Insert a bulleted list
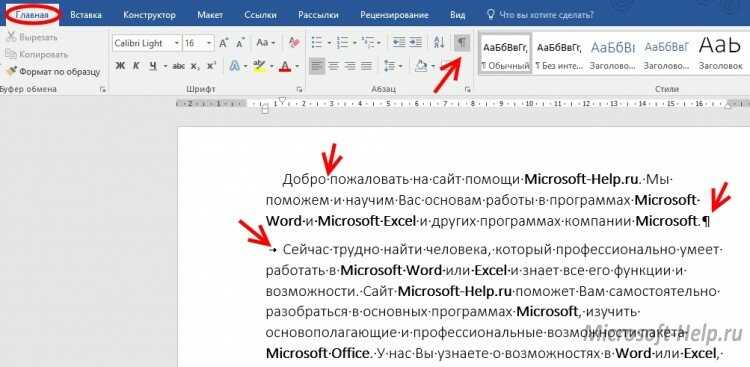The width and height of the screenshot is (750, 367). [317, 43]
